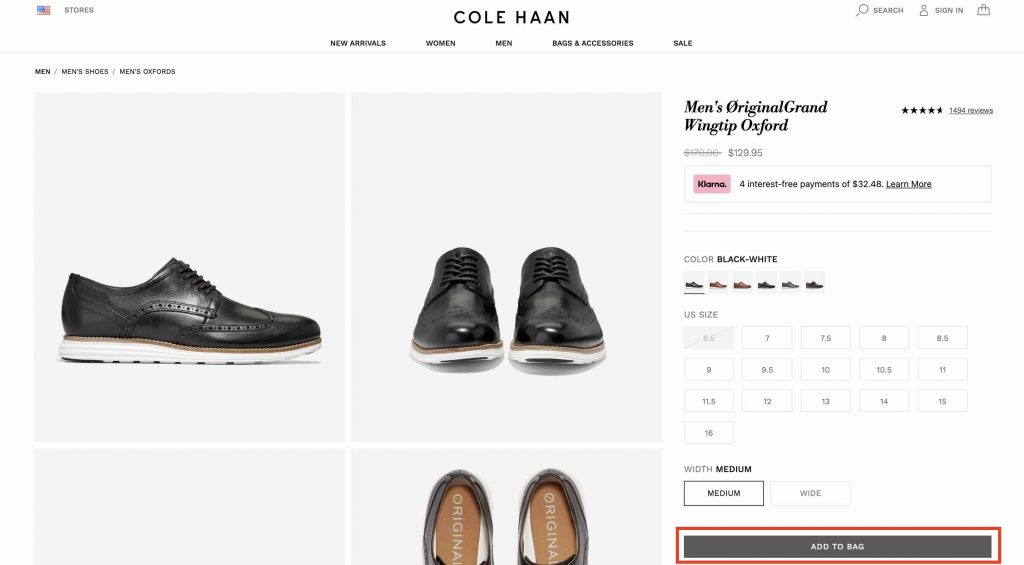Click the sign in person icon
1024x565 pixels.
tap(924, 10)
